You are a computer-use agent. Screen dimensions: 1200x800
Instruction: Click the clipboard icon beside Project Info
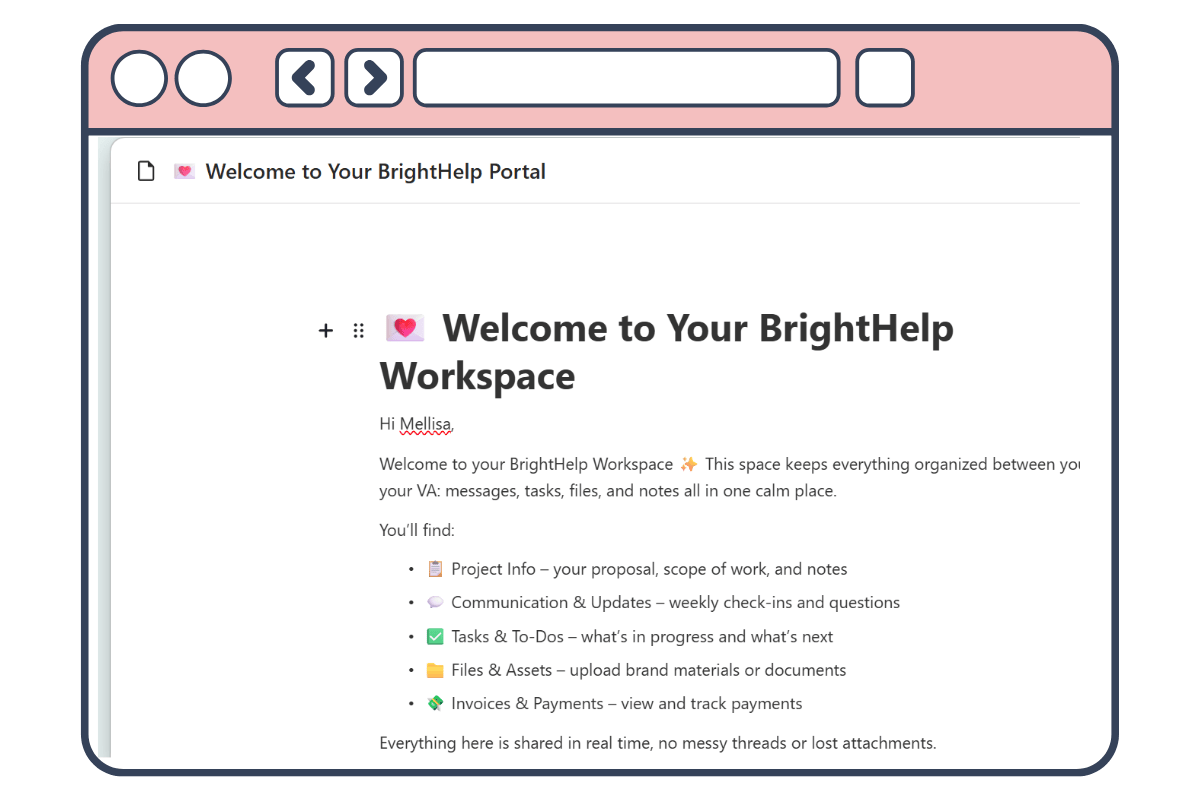[435, 568]
